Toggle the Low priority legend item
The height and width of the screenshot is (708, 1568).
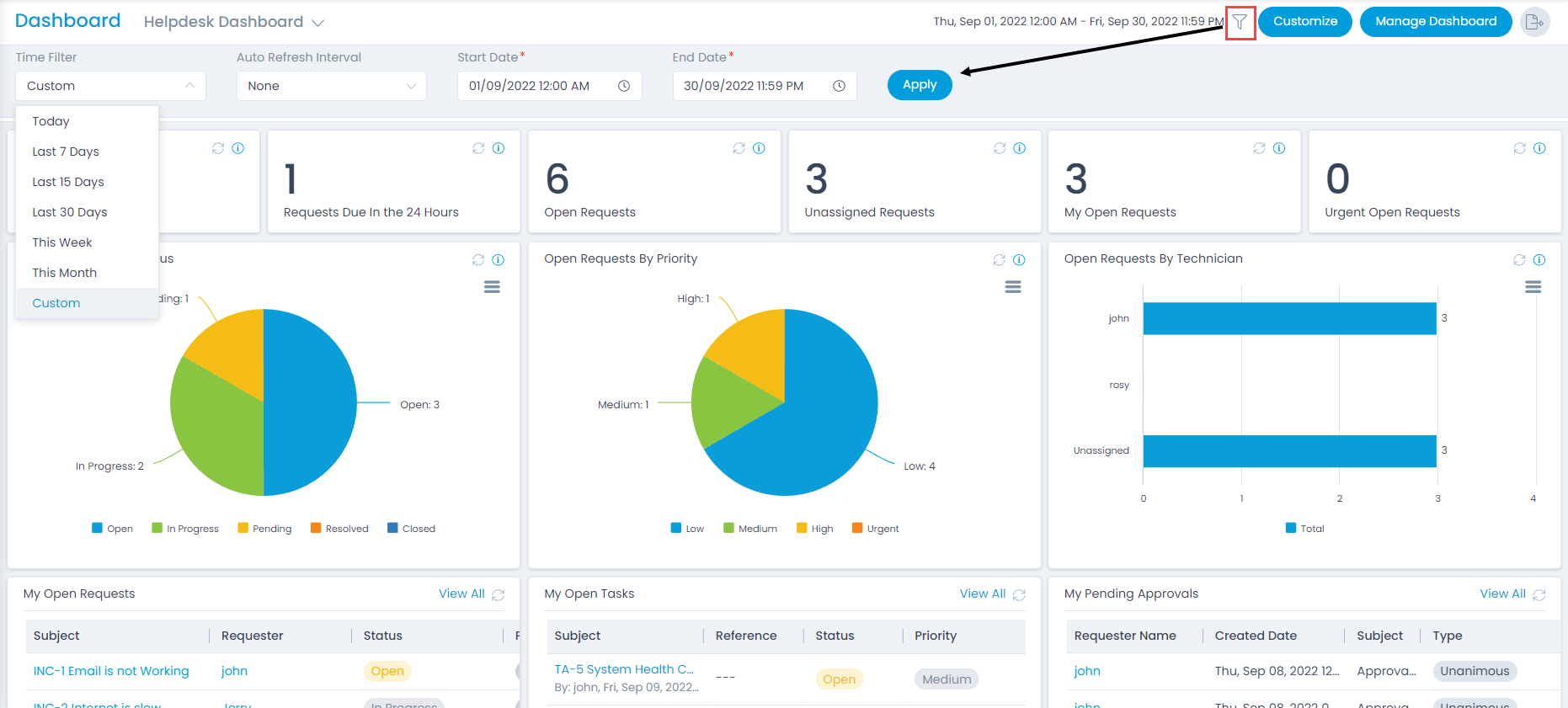pyautogui.click(x=687, y=529)
